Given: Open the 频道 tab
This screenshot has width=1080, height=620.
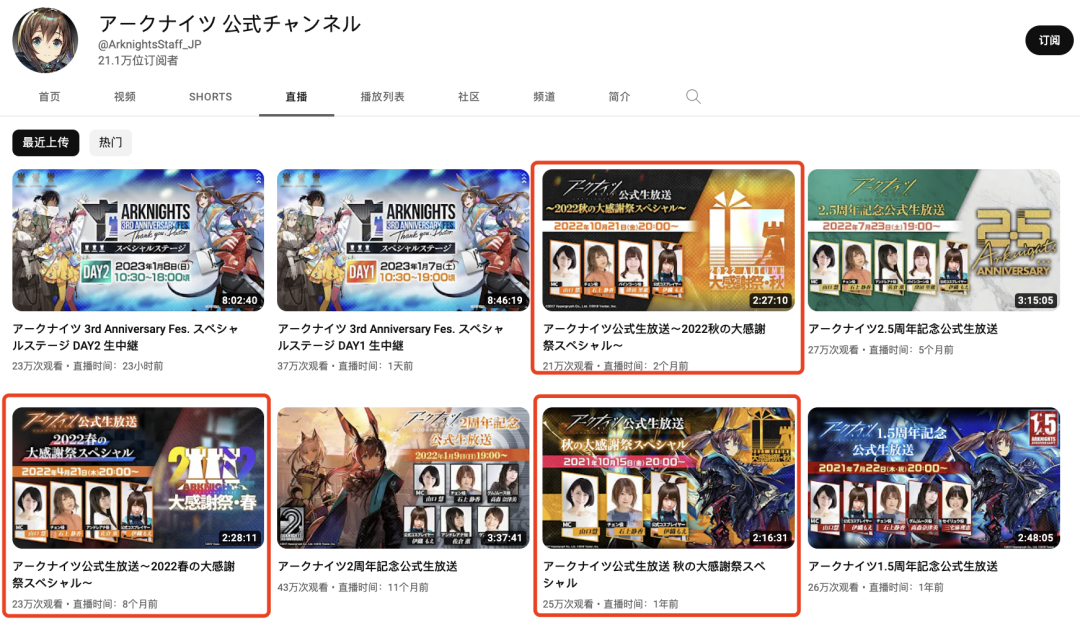Looking at the screenshot, I should point(544,96).
